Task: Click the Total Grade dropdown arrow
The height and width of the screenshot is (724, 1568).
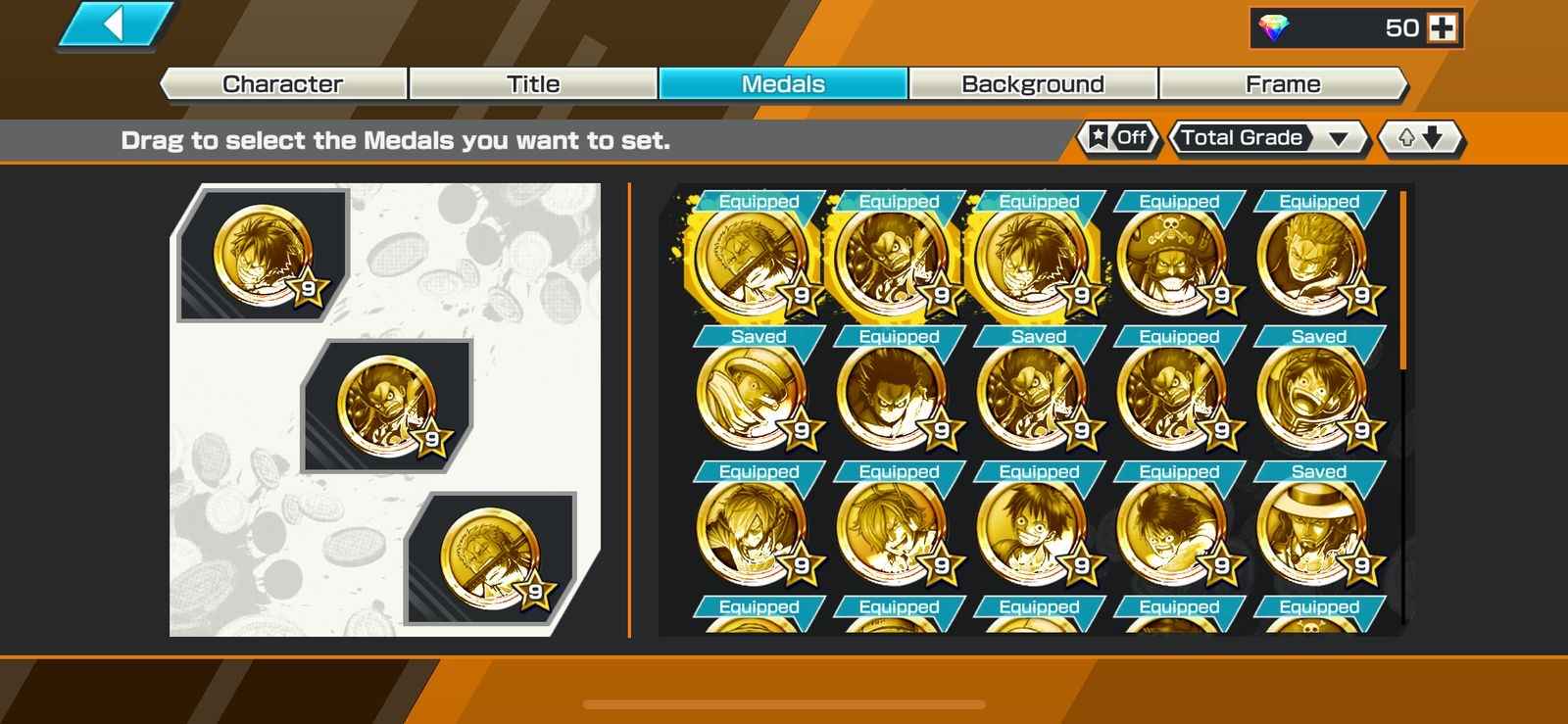Action: 1339,139
